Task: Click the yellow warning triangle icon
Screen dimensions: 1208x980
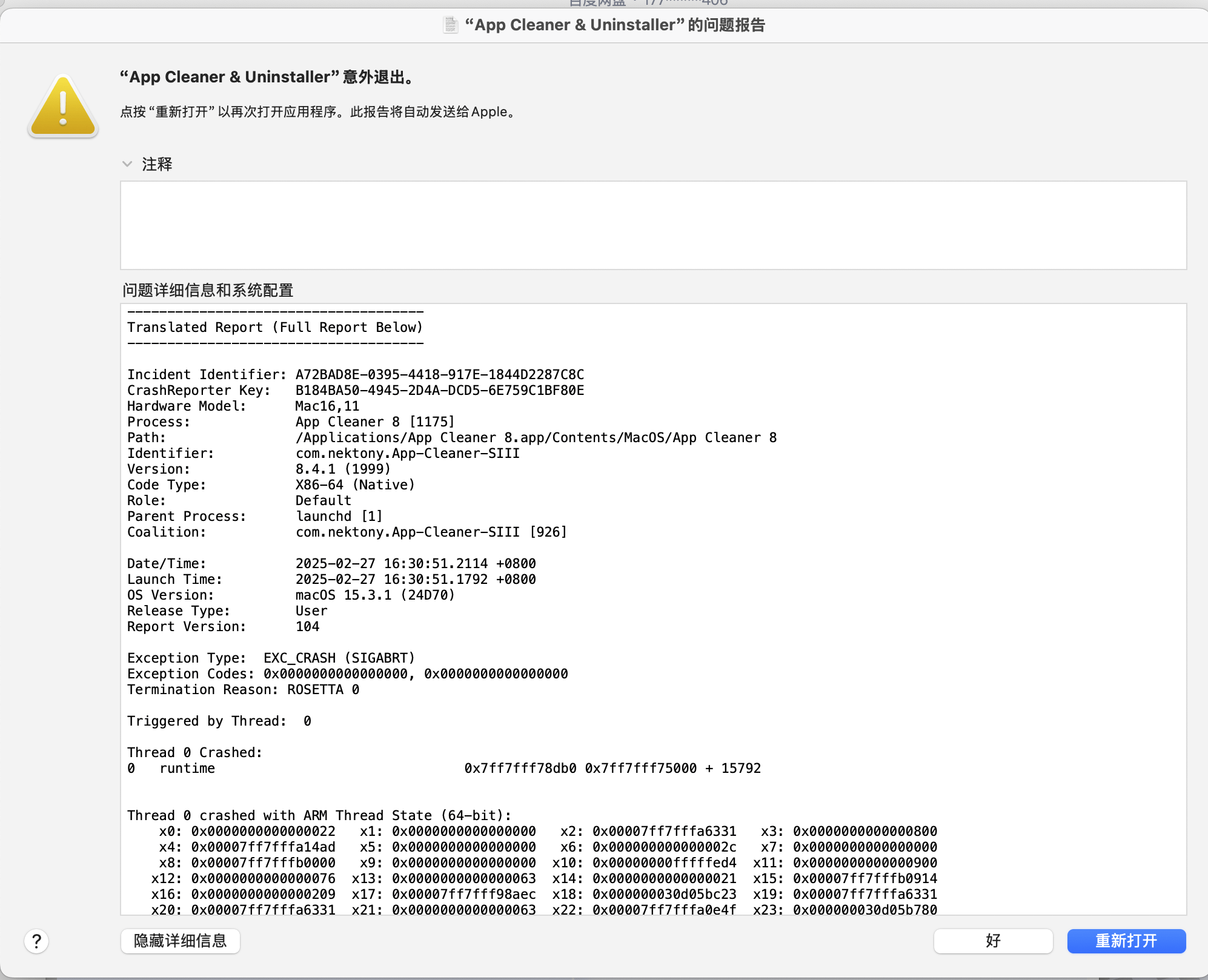Action: (63, 107)
